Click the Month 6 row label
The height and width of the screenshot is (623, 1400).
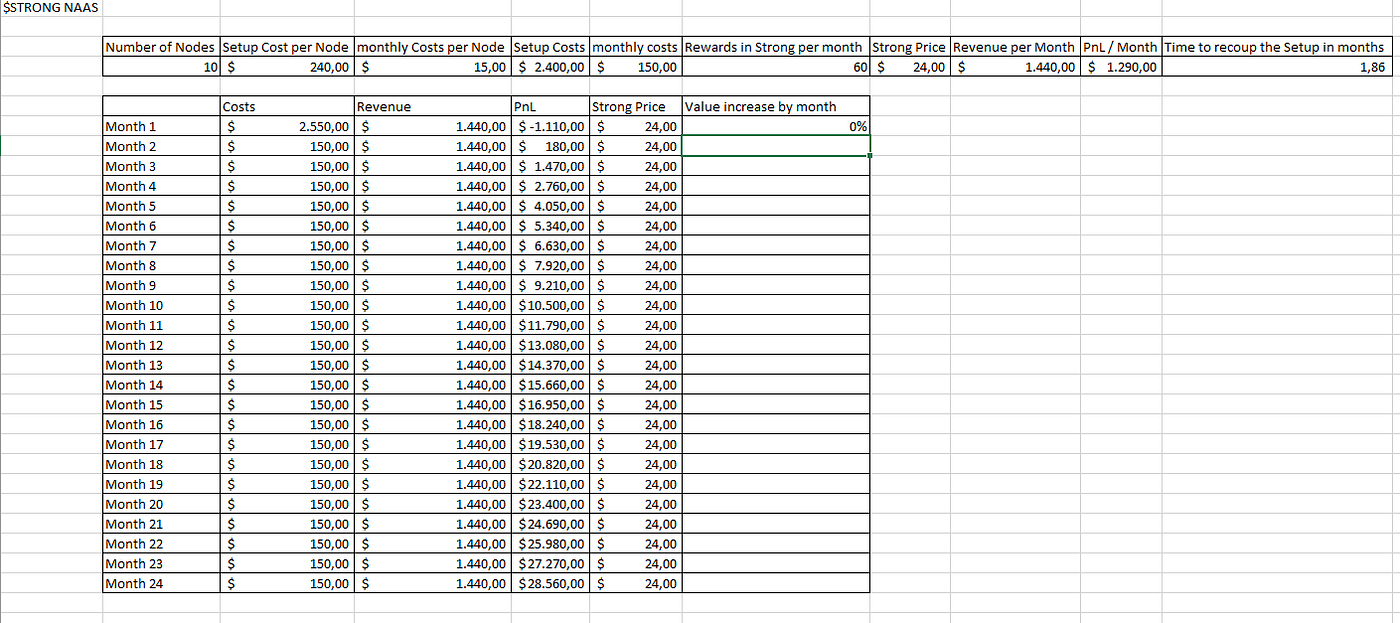[x=161, y=226]
